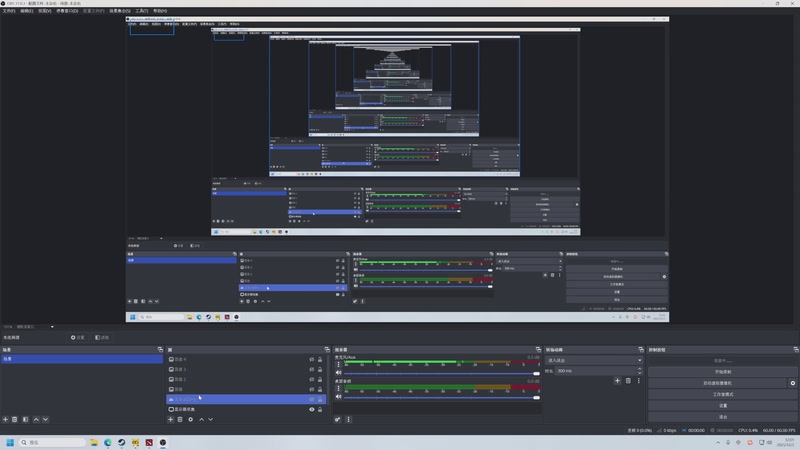Pop out the Scenes dock panel
The width and height of the screenshot is (800, 450).
[160, 349]
